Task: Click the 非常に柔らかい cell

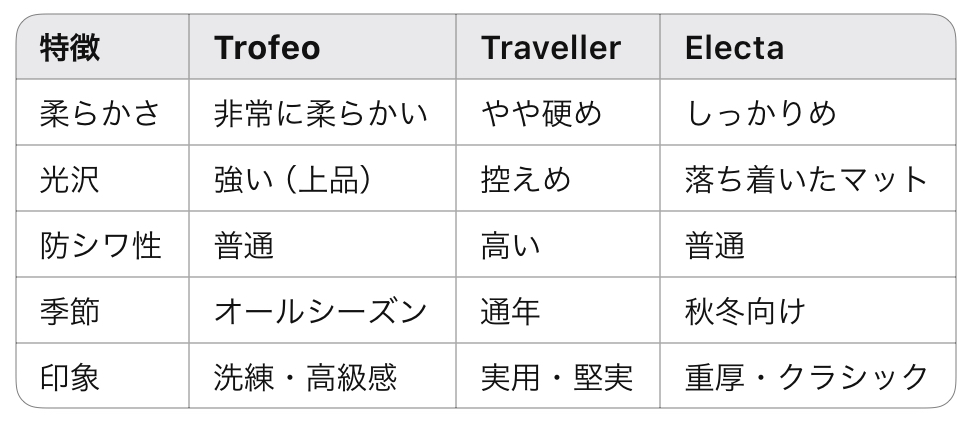Action: tap(320, 114)
